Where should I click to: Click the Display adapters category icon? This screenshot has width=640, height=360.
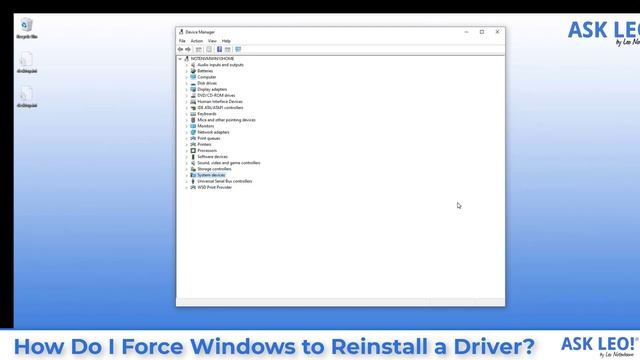tap(193, 89)
